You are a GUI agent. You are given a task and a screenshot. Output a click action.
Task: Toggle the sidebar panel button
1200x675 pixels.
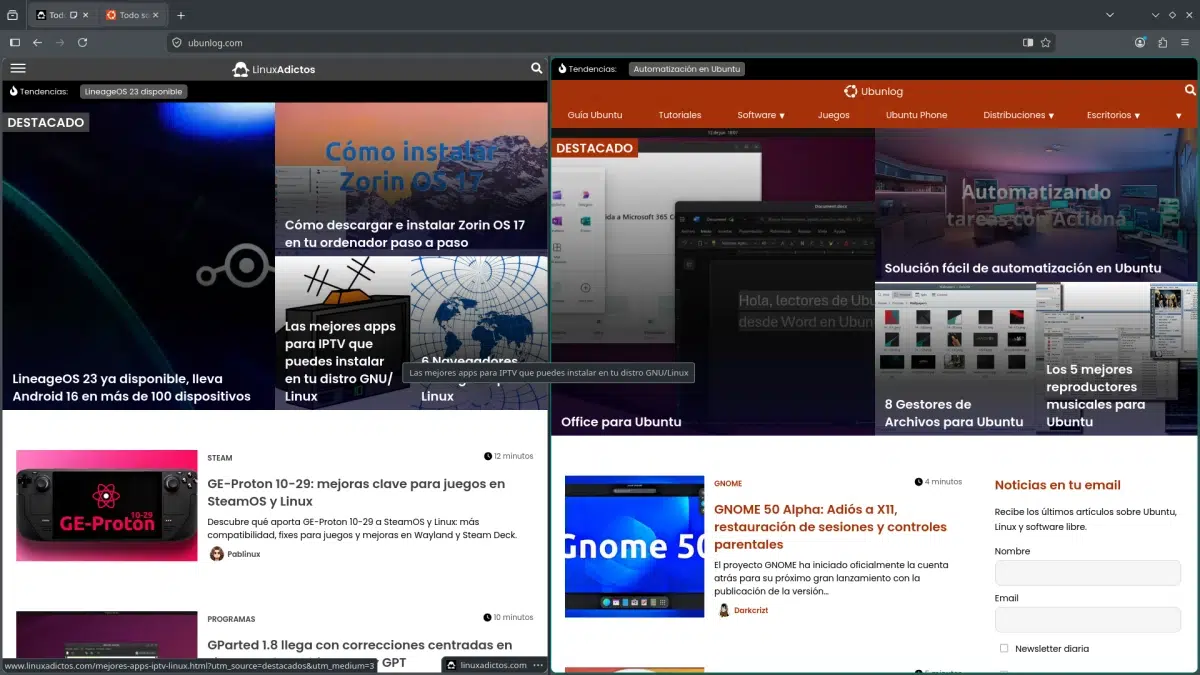(x=15, y=43)
